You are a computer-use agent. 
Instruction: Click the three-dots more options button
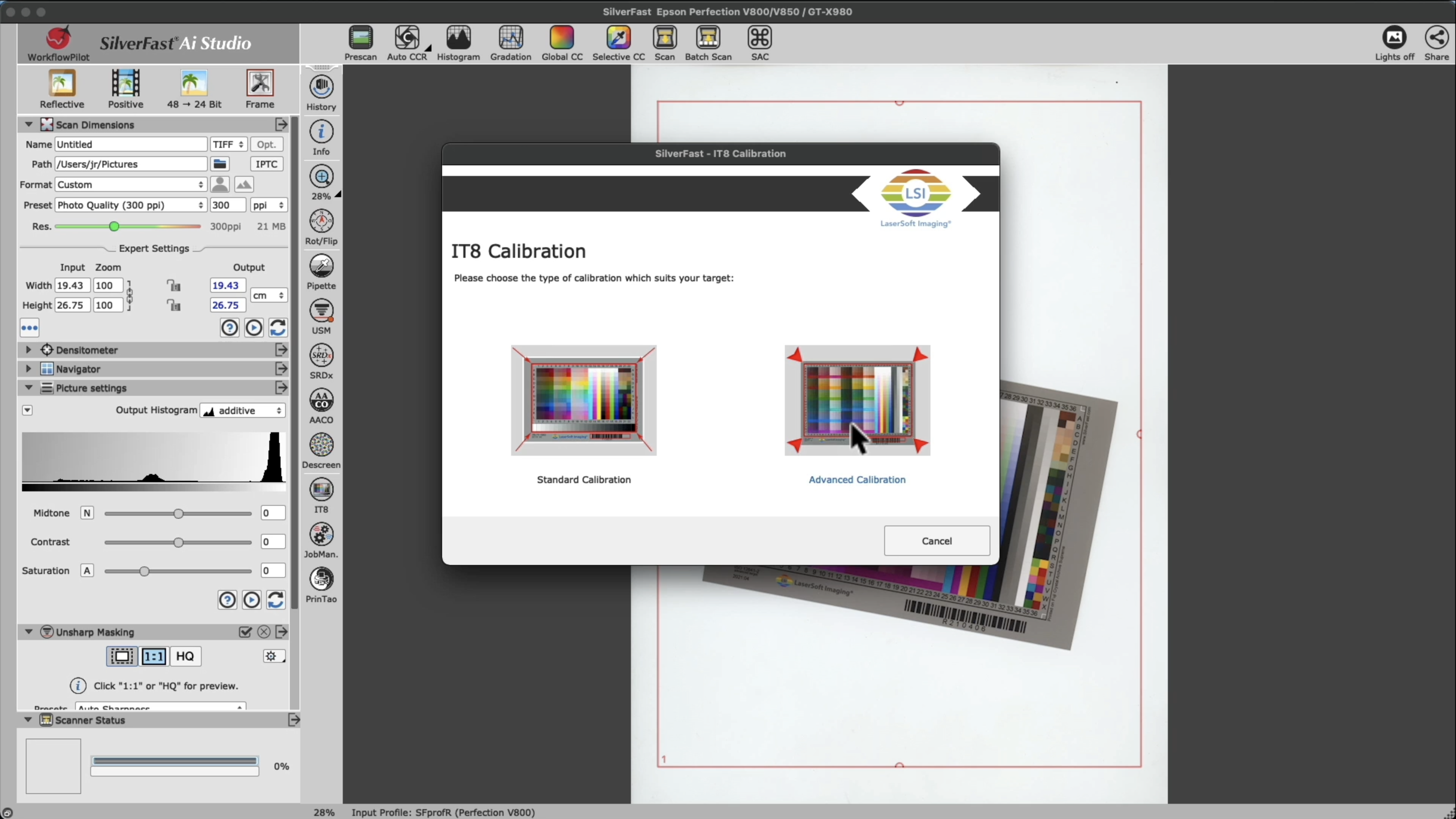coord(30,328)
